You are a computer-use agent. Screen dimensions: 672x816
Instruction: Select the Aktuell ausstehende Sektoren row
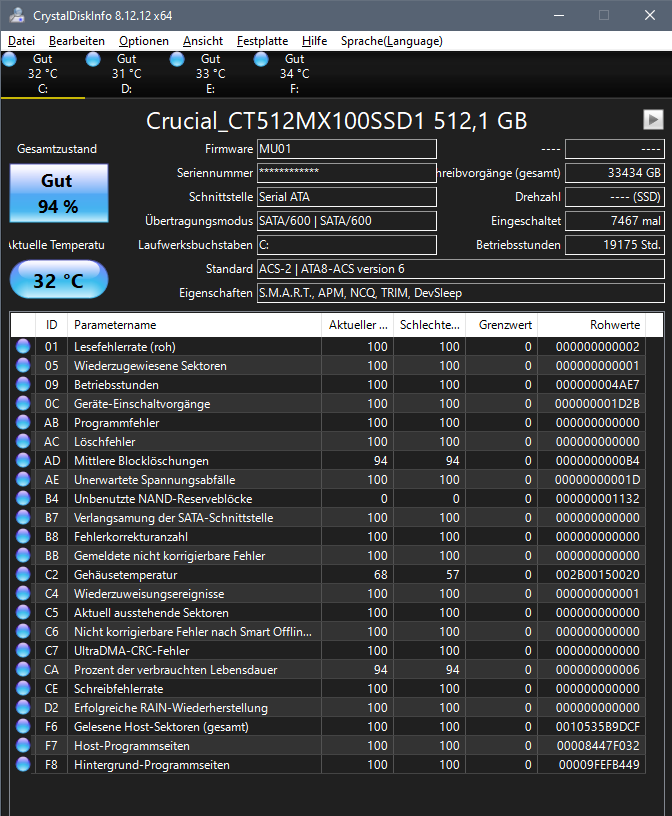(328, 613)
